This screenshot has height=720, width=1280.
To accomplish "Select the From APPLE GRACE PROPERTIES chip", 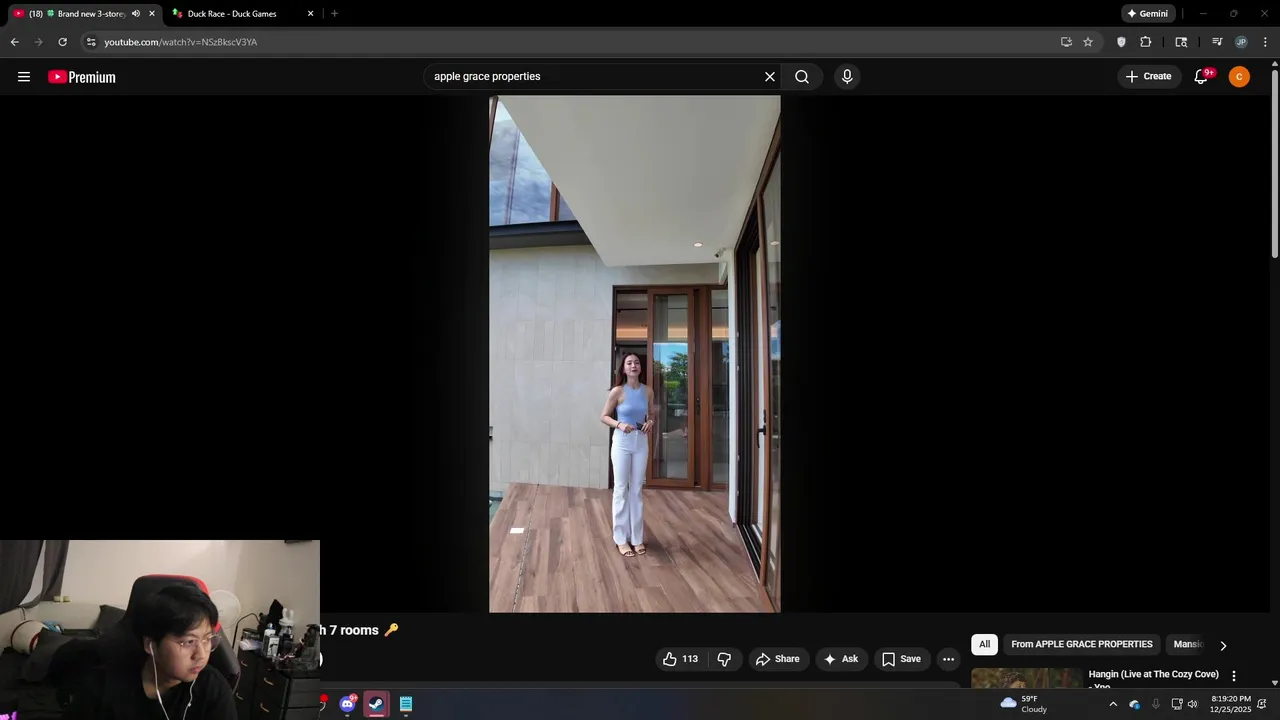I will pyautogui.click(x=1082, y=645).
